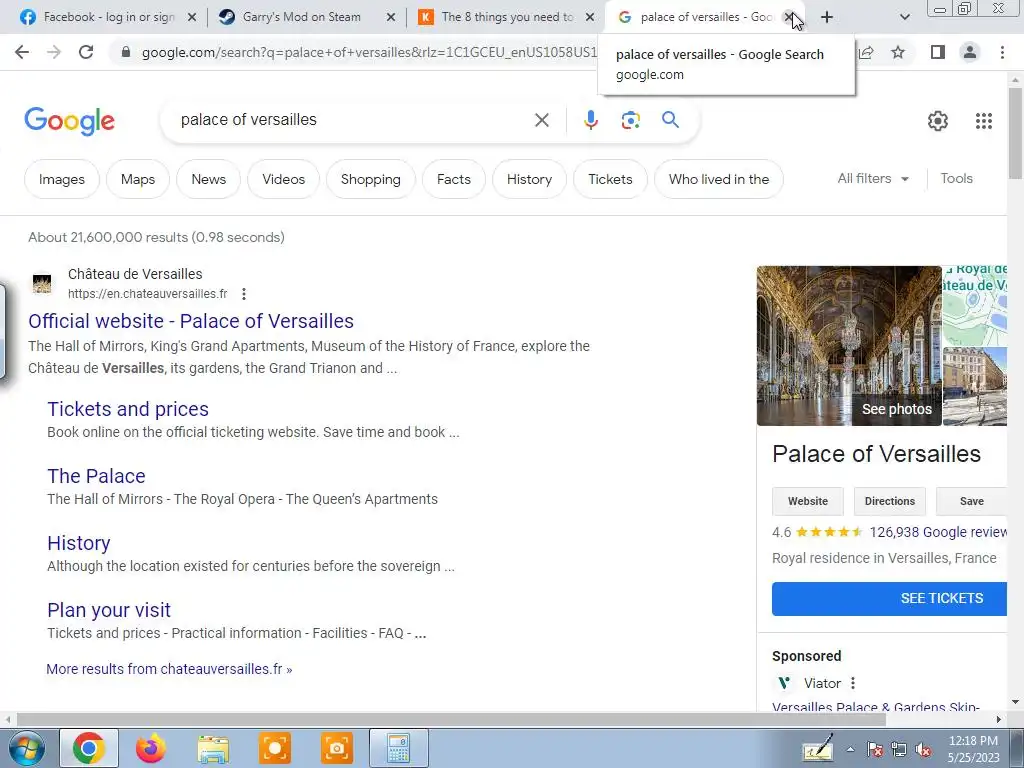The width and height of the screenshot is (1024, 768).
Task: Open the map thumbnail in knowledge panel
Action: (x=975, y=305)
